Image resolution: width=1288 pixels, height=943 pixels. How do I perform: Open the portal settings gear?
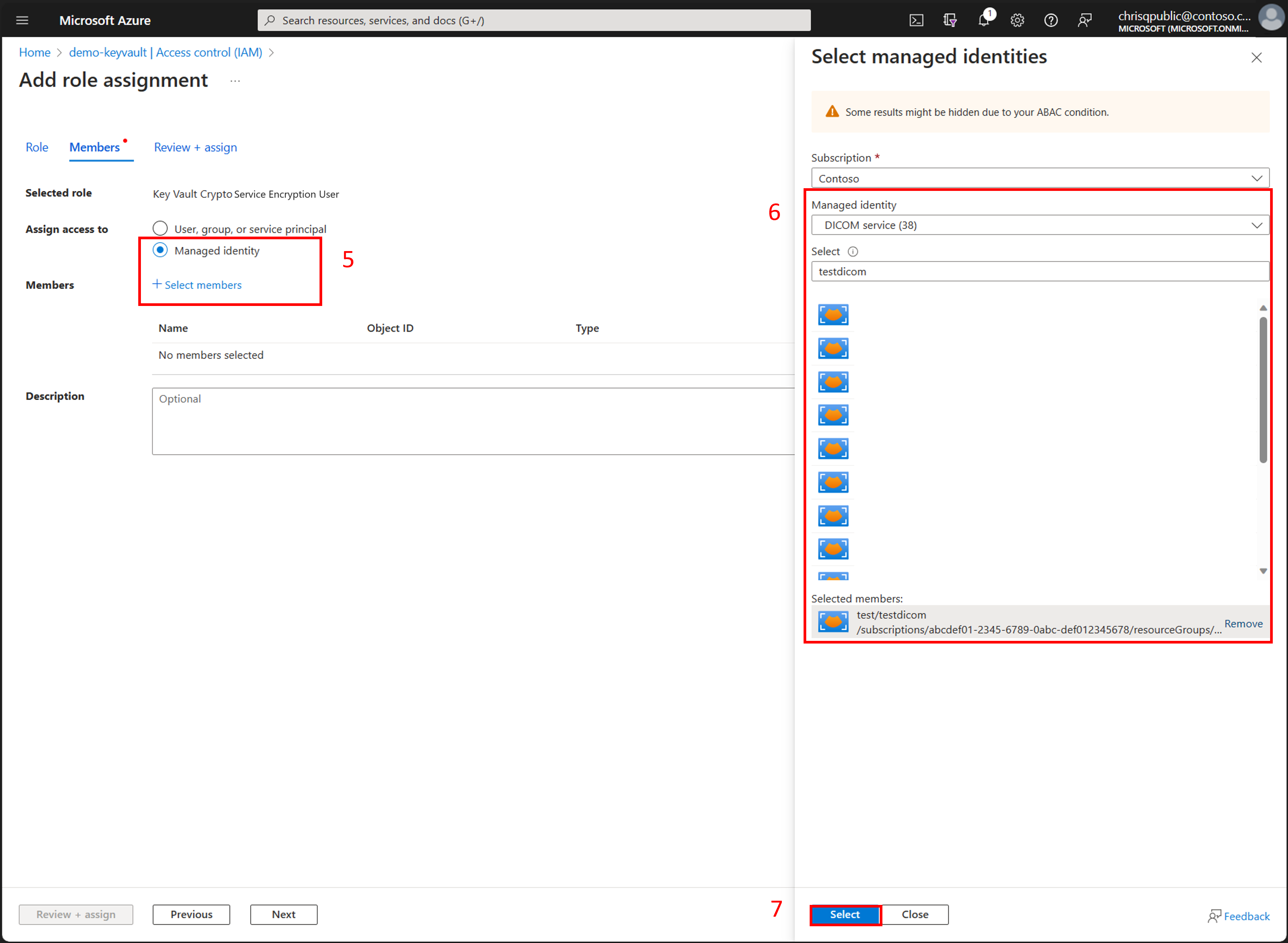1017,21
